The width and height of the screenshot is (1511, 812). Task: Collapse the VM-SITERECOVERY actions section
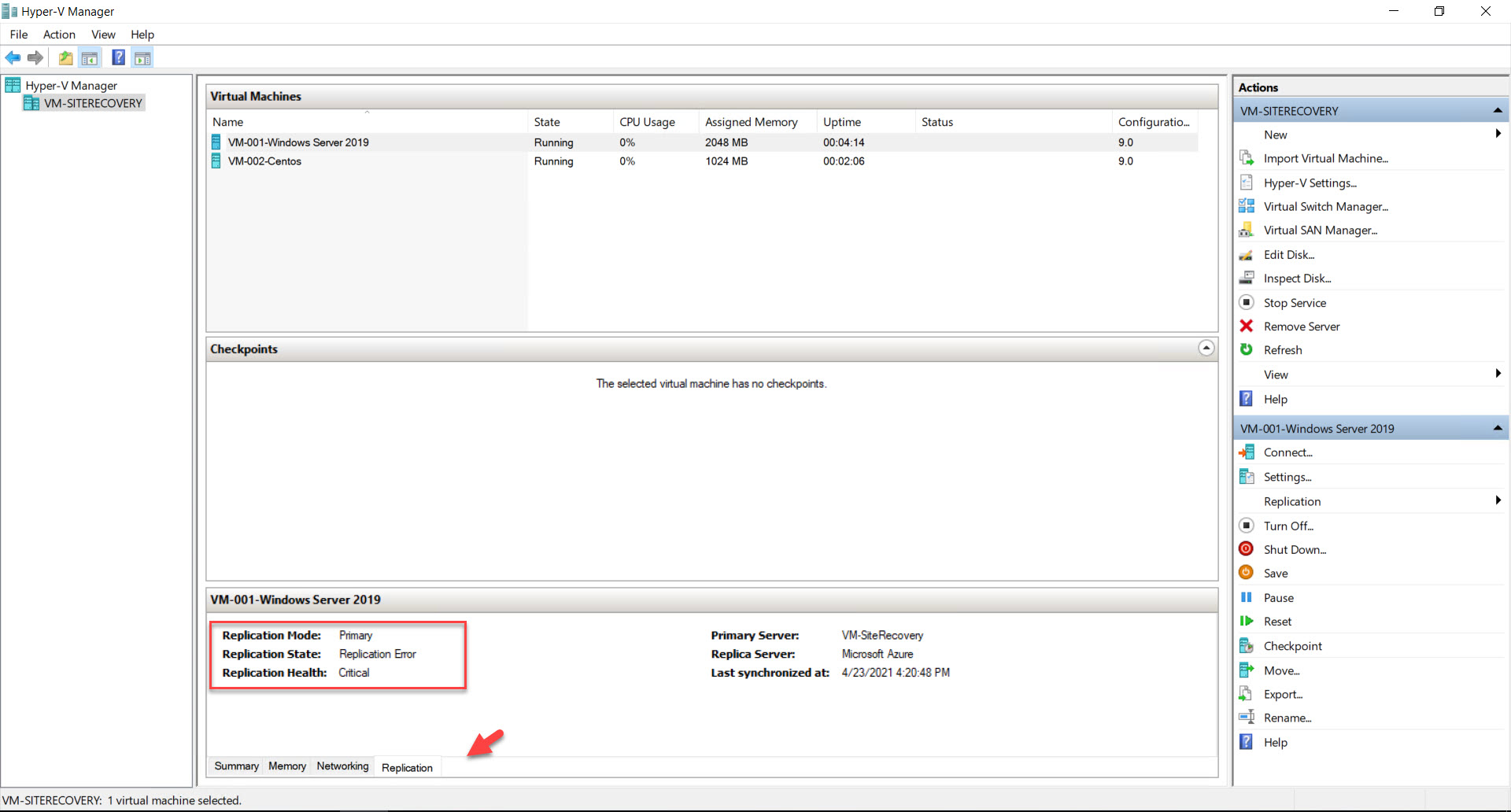(1498, 110)
